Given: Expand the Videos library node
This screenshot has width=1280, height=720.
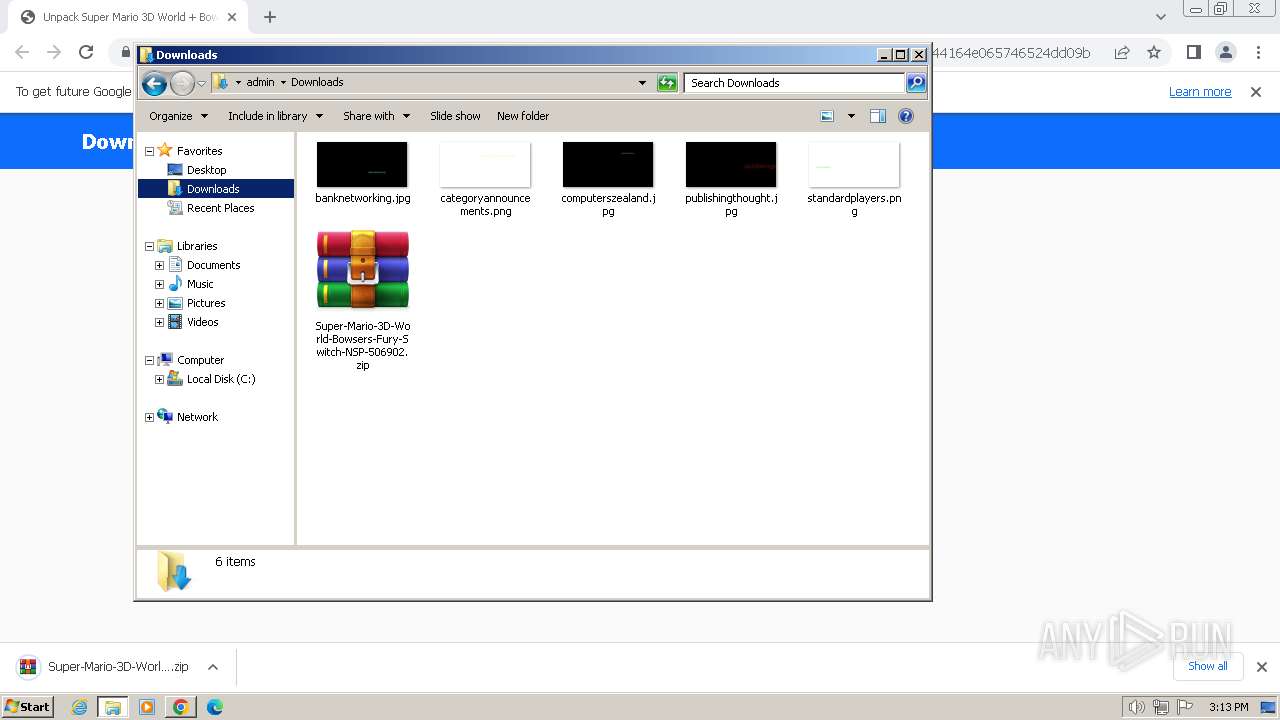Looking at the screenshot, I should pyautogui.click(x=159, y=322).
